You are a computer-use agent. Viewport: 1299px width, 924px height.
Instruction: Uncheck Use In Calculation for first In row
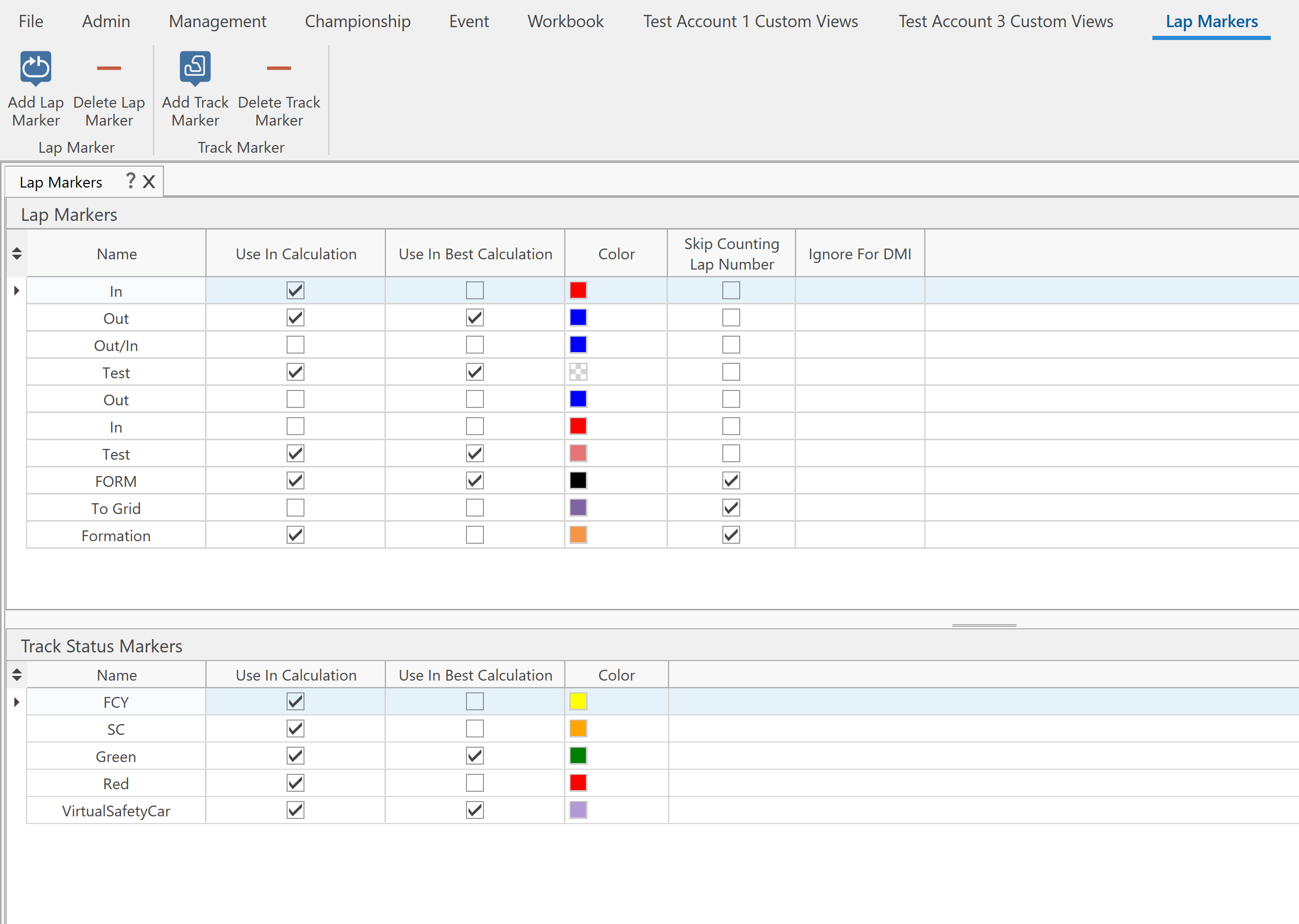295,291
